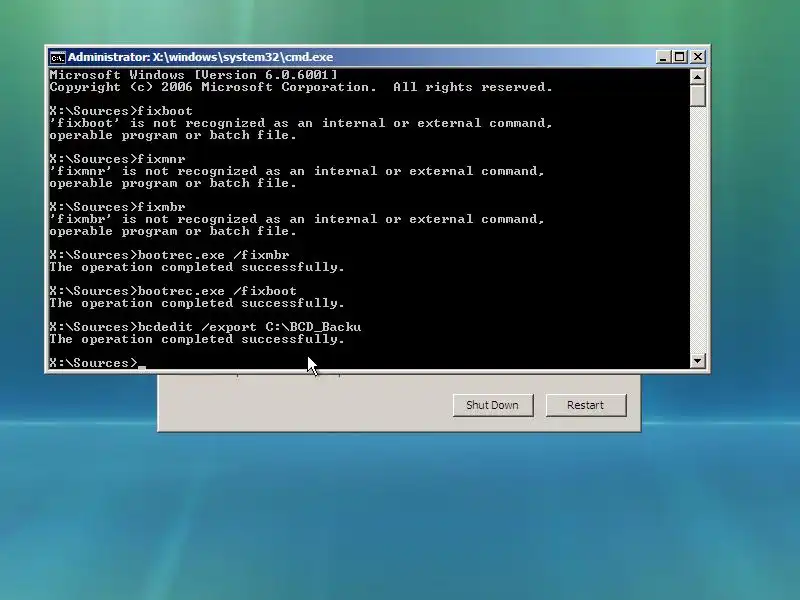Click the Copyright 2006 Microsoft Corporation line

click(x=301, y=87)
